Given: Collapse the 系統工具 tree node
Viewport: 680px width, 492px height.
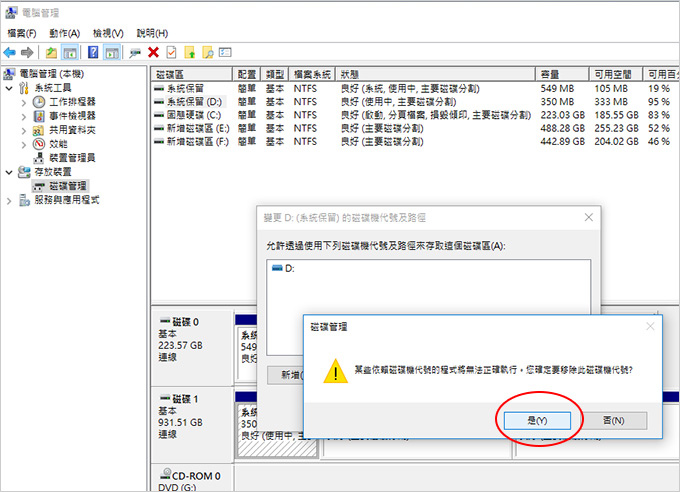Looking at the screenshot, I should 9,89.
